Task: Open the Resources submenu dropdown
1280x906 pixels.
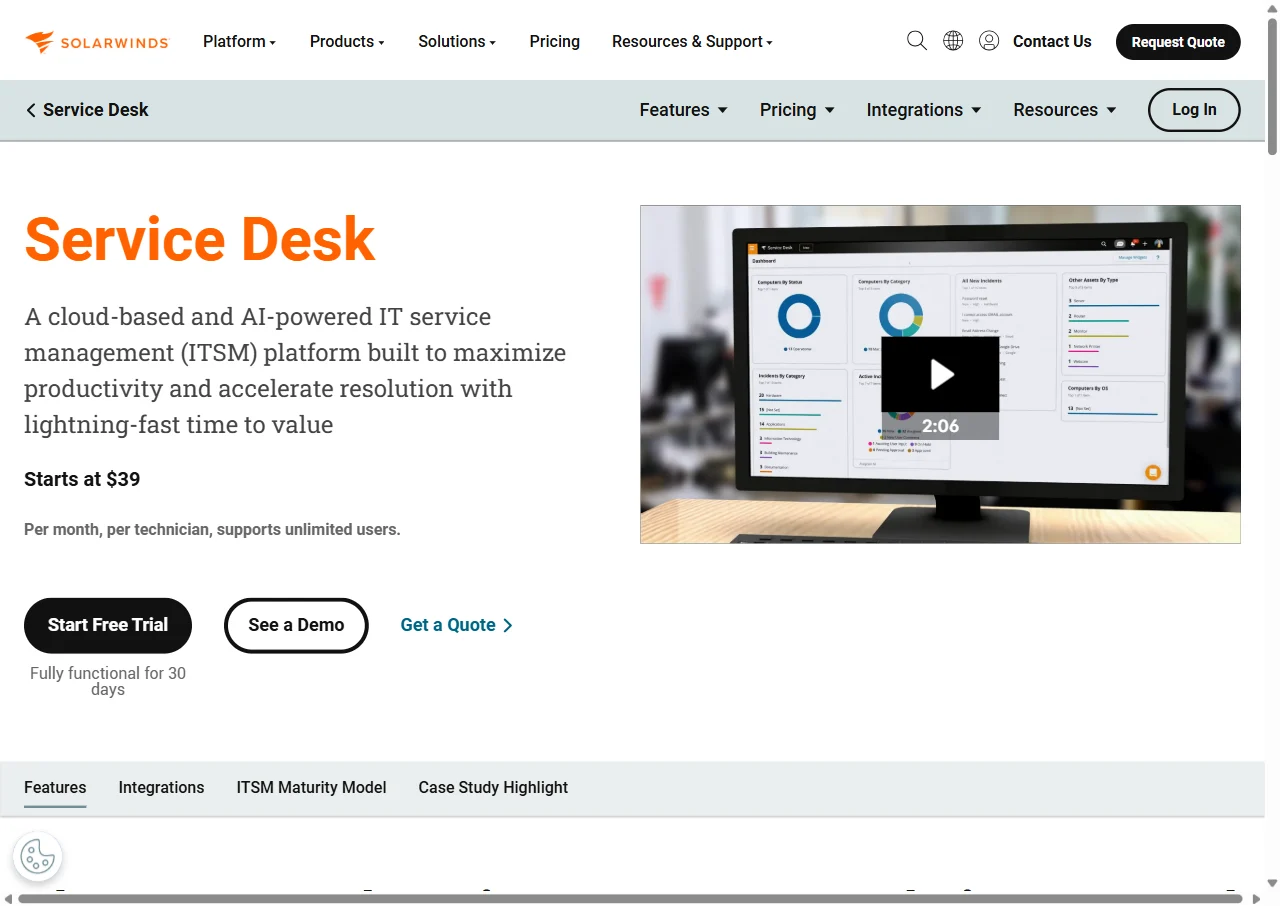Action: point(1065,110)
